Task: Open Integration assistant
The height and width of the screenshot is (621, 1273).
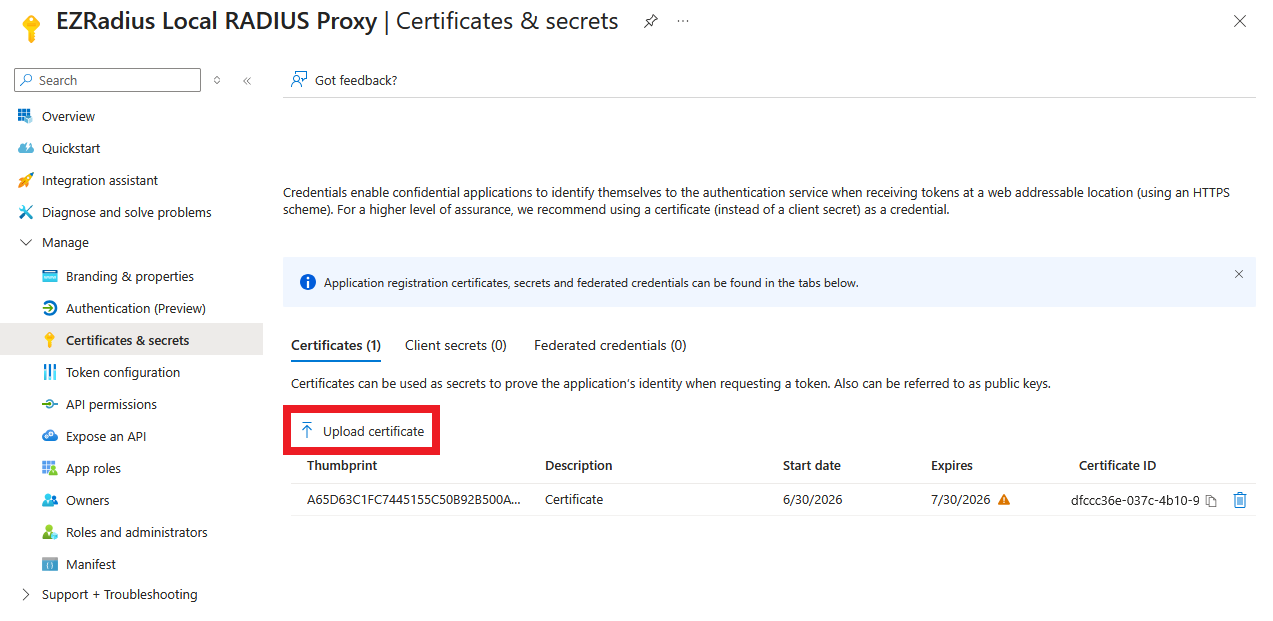Action: (100, 180)
